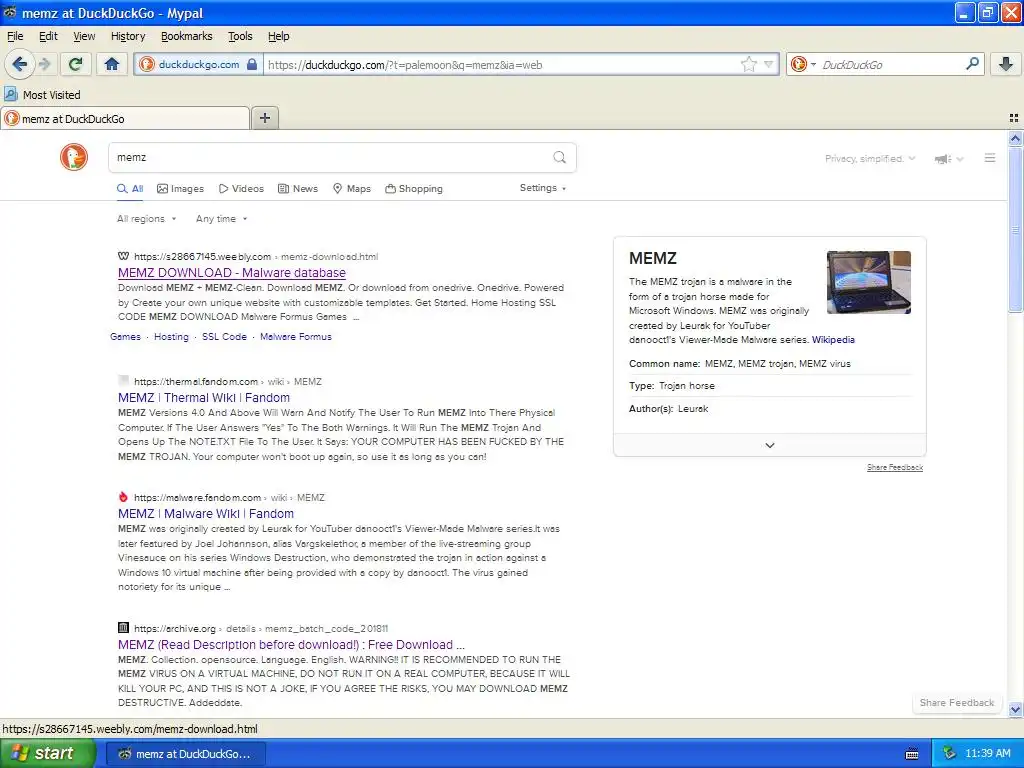This screenshot has width=1024, height=768.
Task: Open the Settings dropdown
Action: 543,188
